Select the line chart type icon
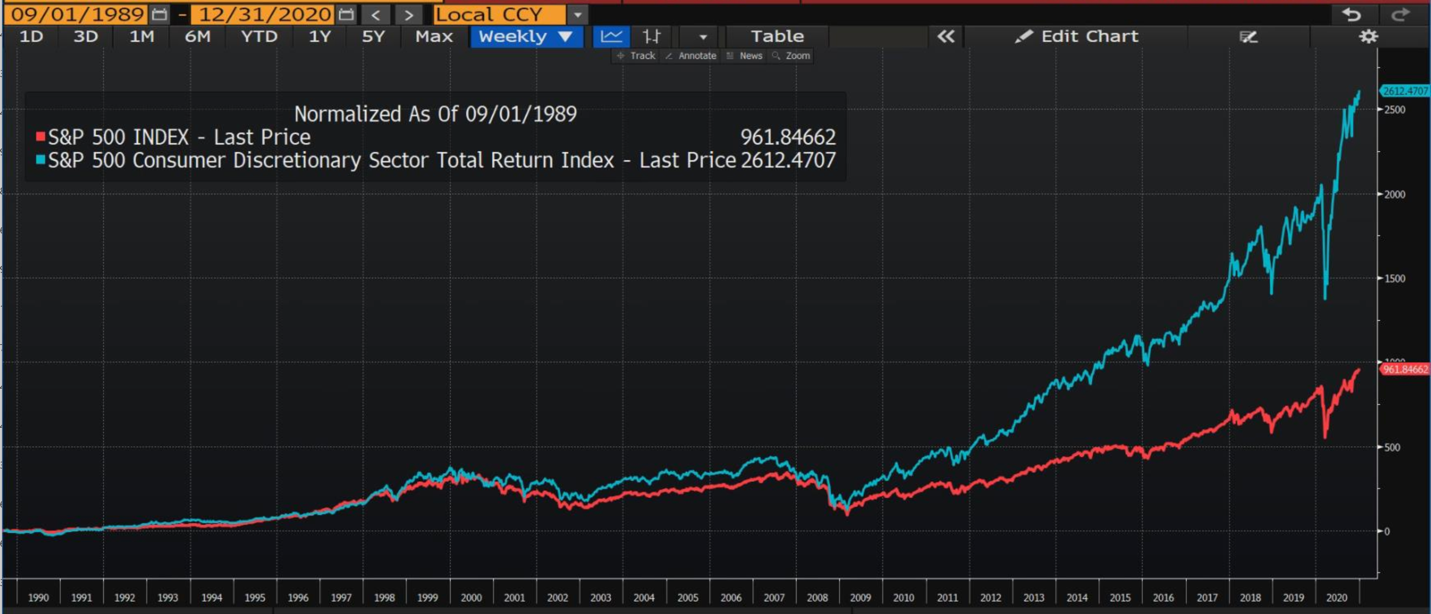1431x614 pixels. point(611,37)
